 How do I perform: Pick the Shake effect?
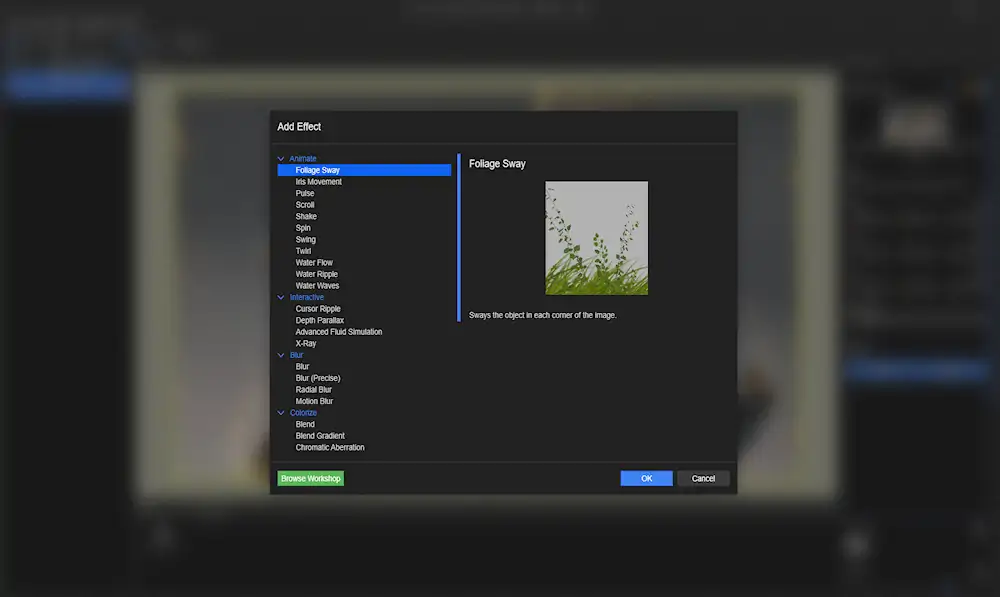(x=305, y=216)
